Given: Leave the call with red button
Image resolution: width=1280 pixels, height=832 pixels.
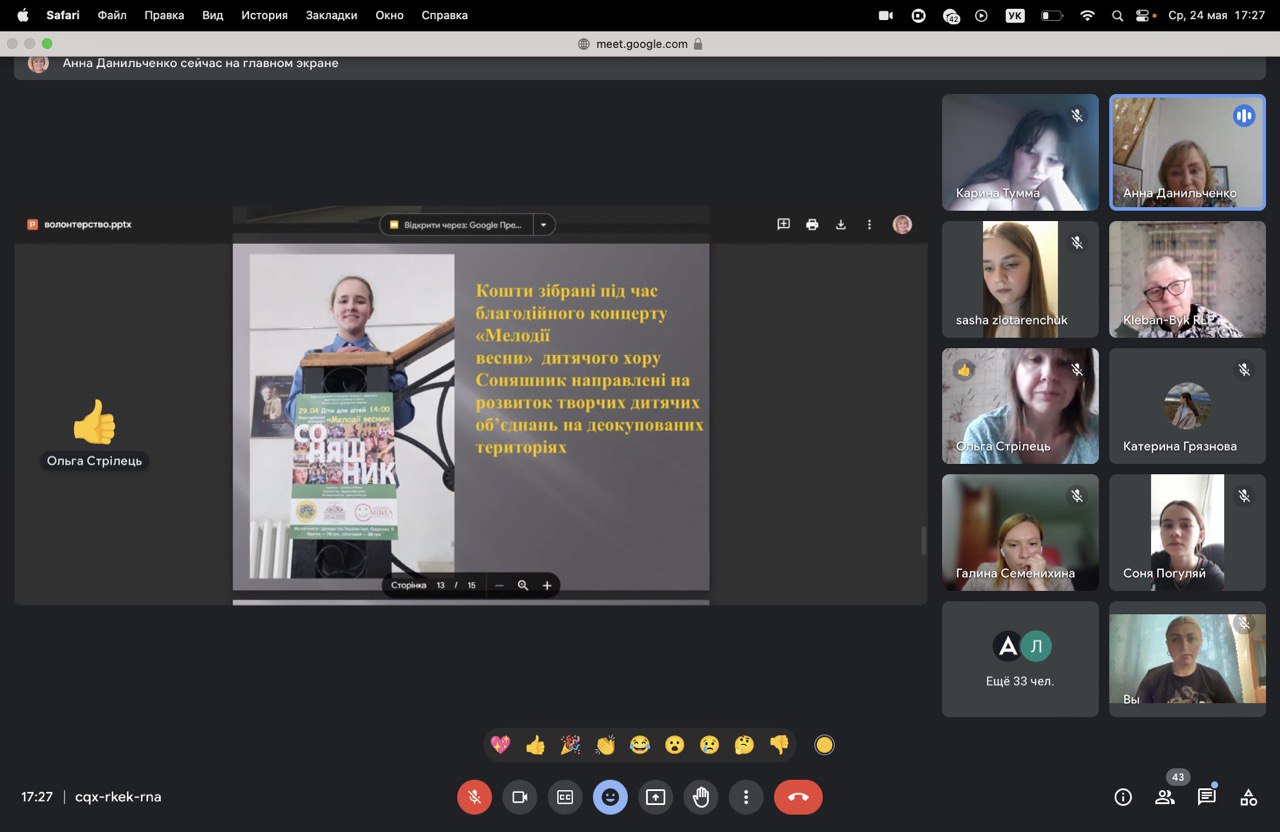Looking at the screenshot, I should click(x=798, y=797).
